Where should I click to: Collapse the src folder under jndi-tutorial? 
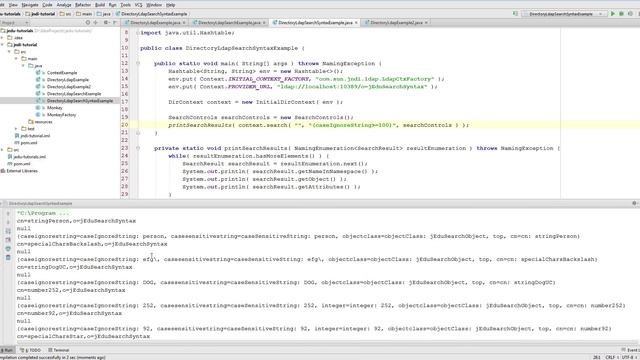(9, 52)
